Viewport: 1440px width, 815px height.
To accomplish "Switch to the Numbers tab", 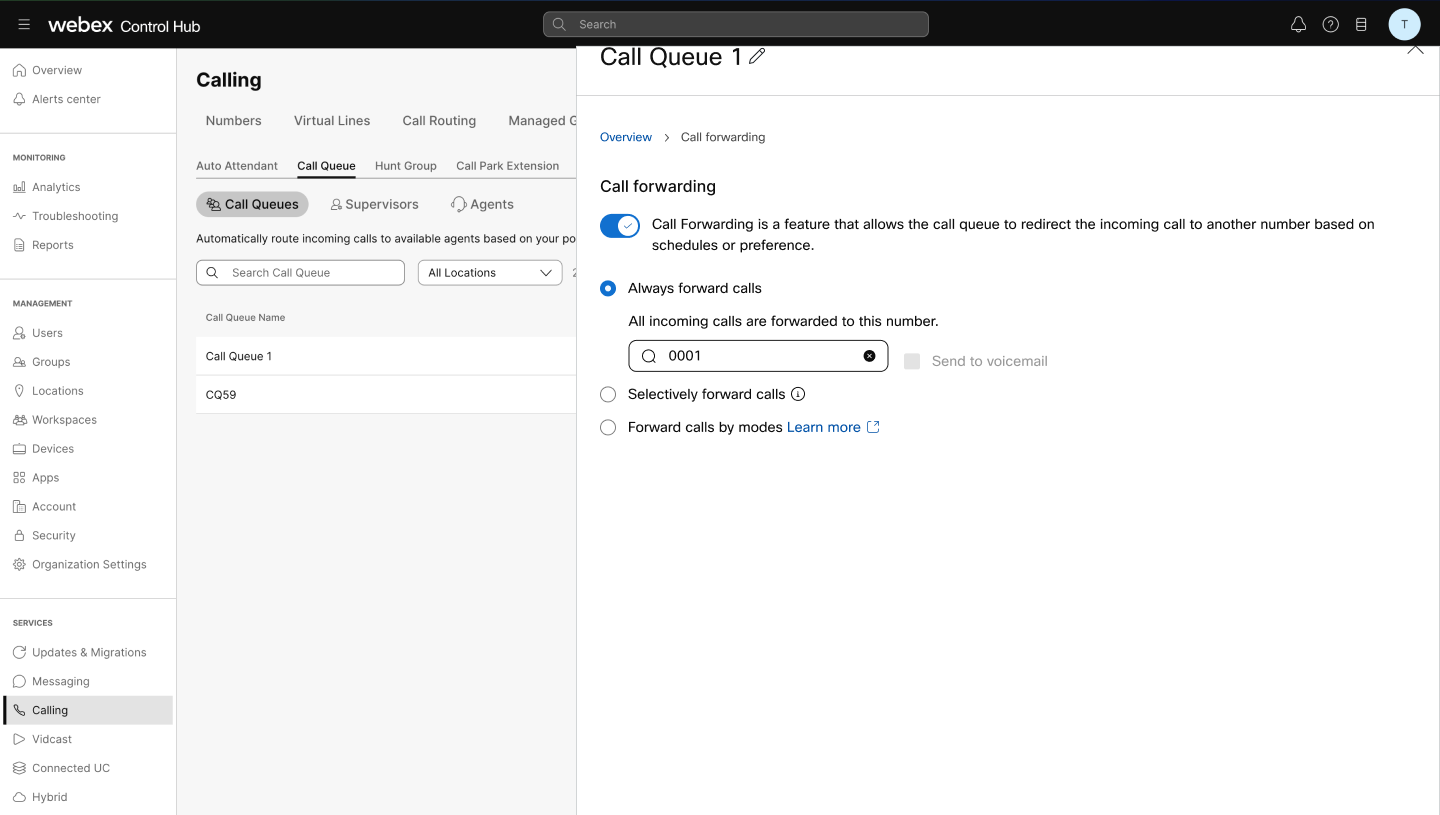I will (x=234, y=121).
